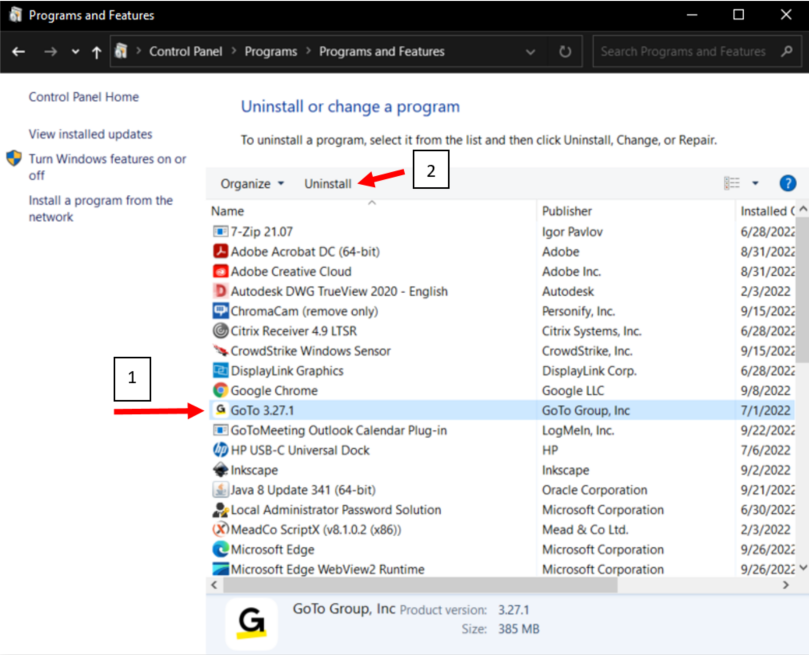Viewport: 809px width, 655px height.
Task: Select the GoTo 3.27.1 row name
Action: (262, 411)
